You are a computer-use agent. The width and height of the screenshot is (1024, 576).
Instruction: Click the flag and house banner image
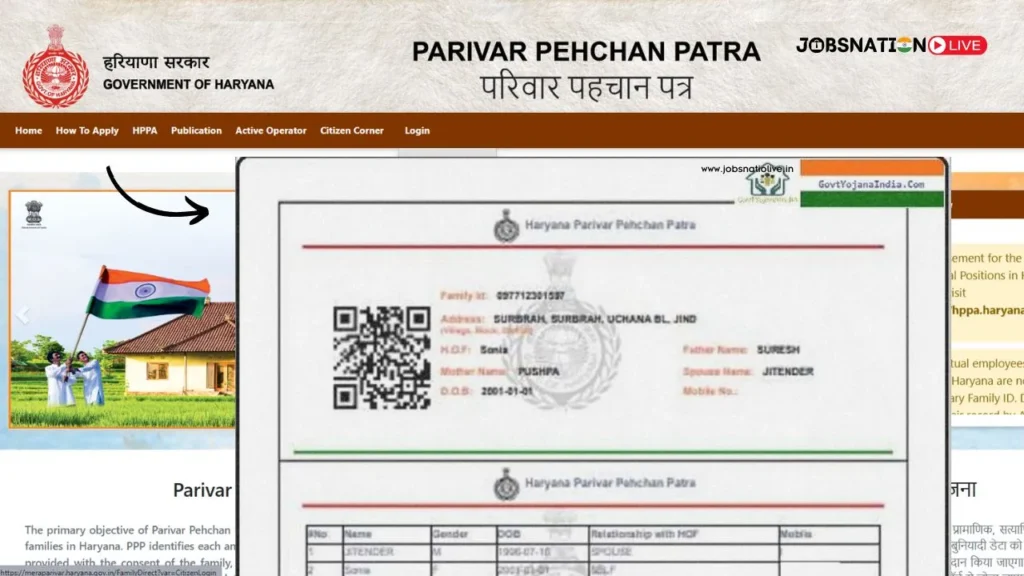tap(123, 310)
